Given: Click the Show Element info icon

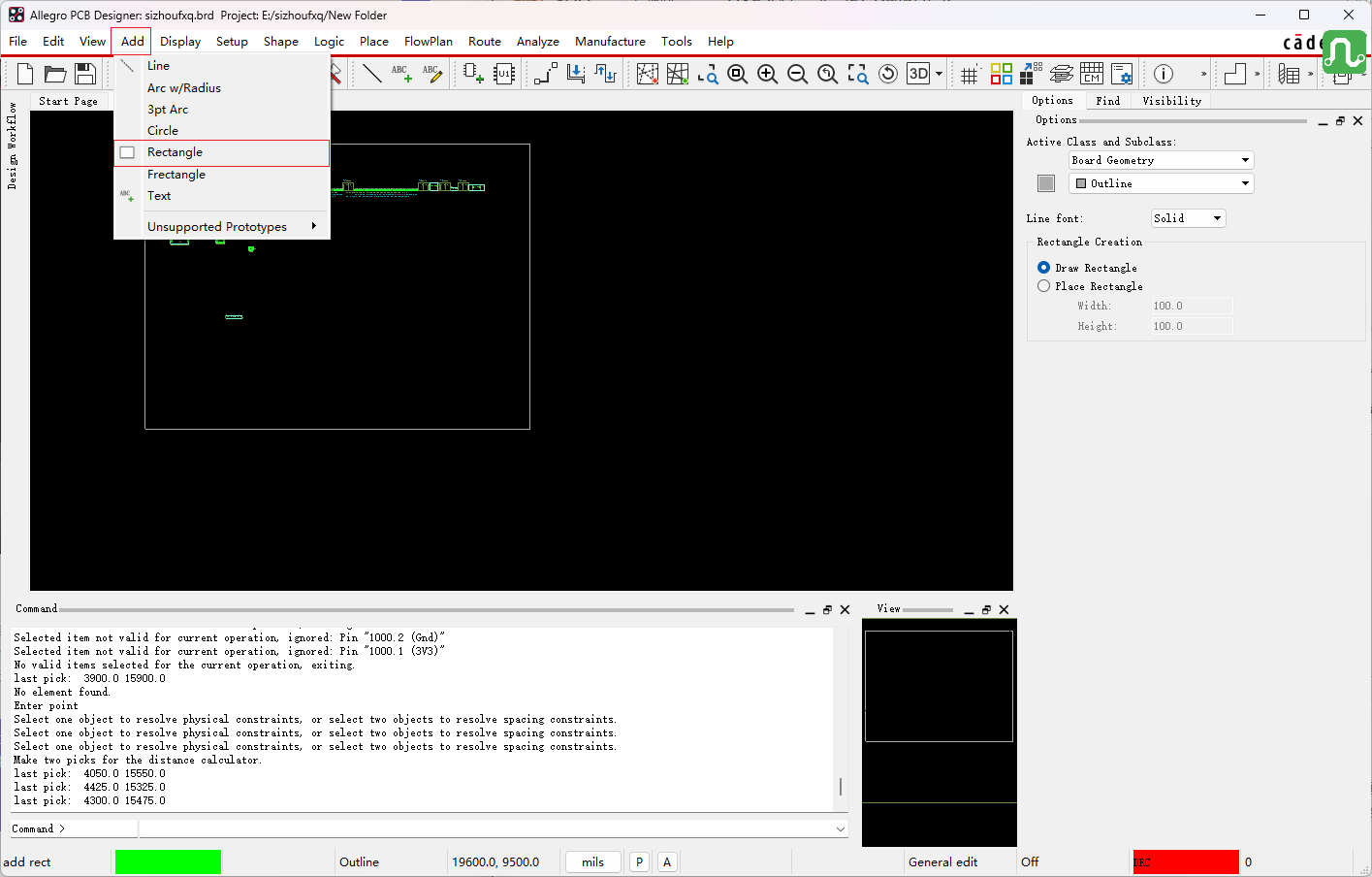Looking at the screenshot, I should (x=1164, y=74).
